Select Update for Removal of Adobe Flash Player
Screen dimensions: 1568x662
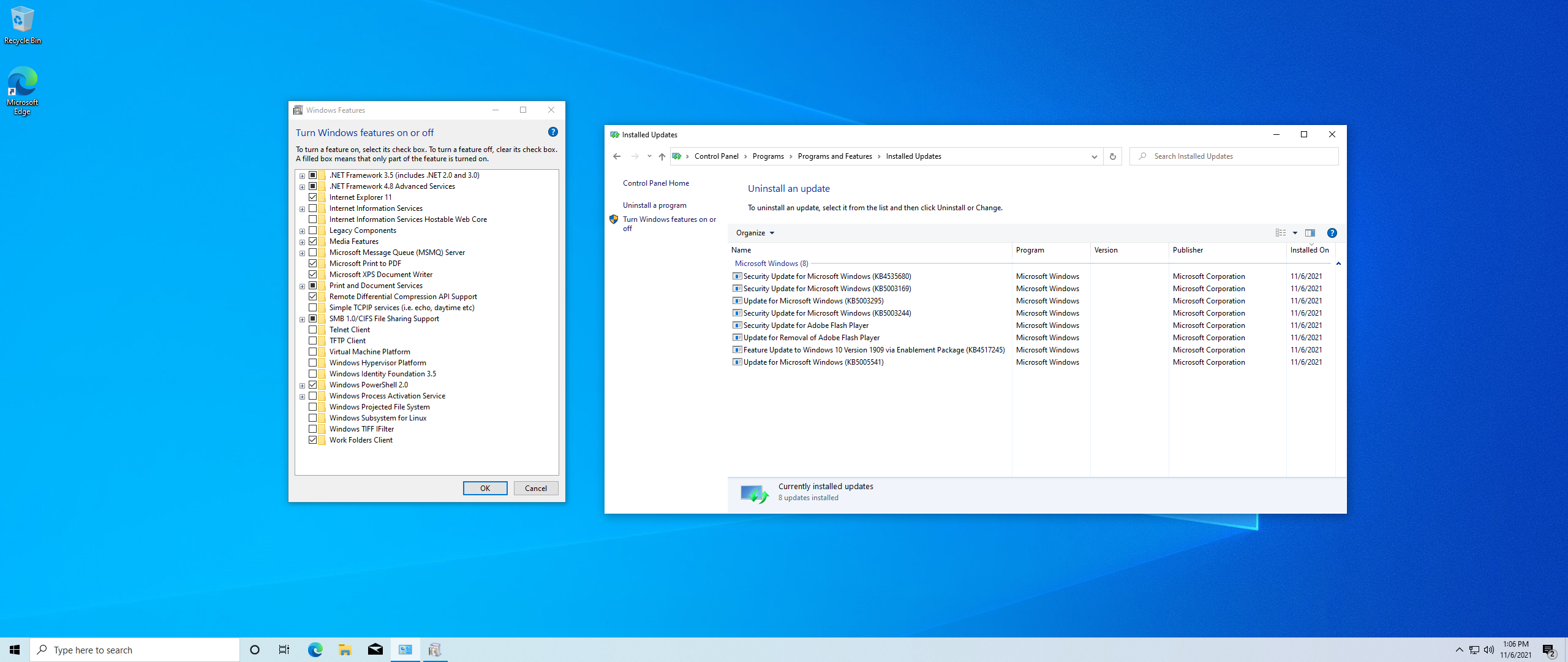point(811,338)
